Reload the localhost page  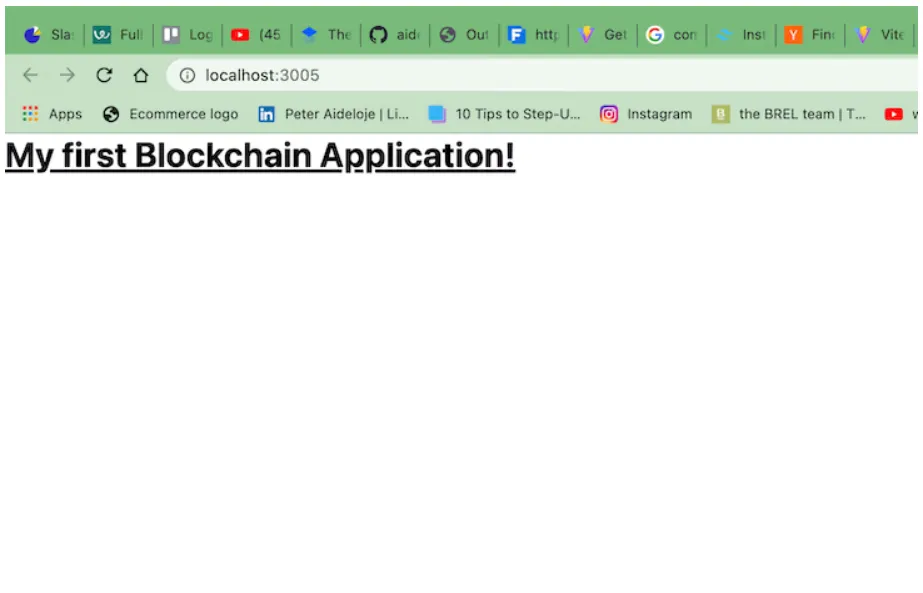point(104,75)
